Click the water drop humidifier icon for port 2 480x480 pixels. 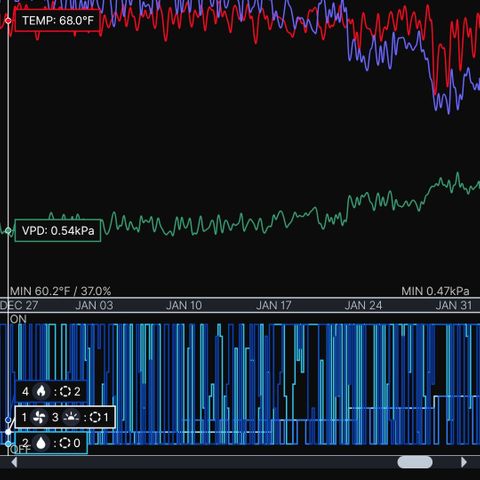tap(41, 443)
